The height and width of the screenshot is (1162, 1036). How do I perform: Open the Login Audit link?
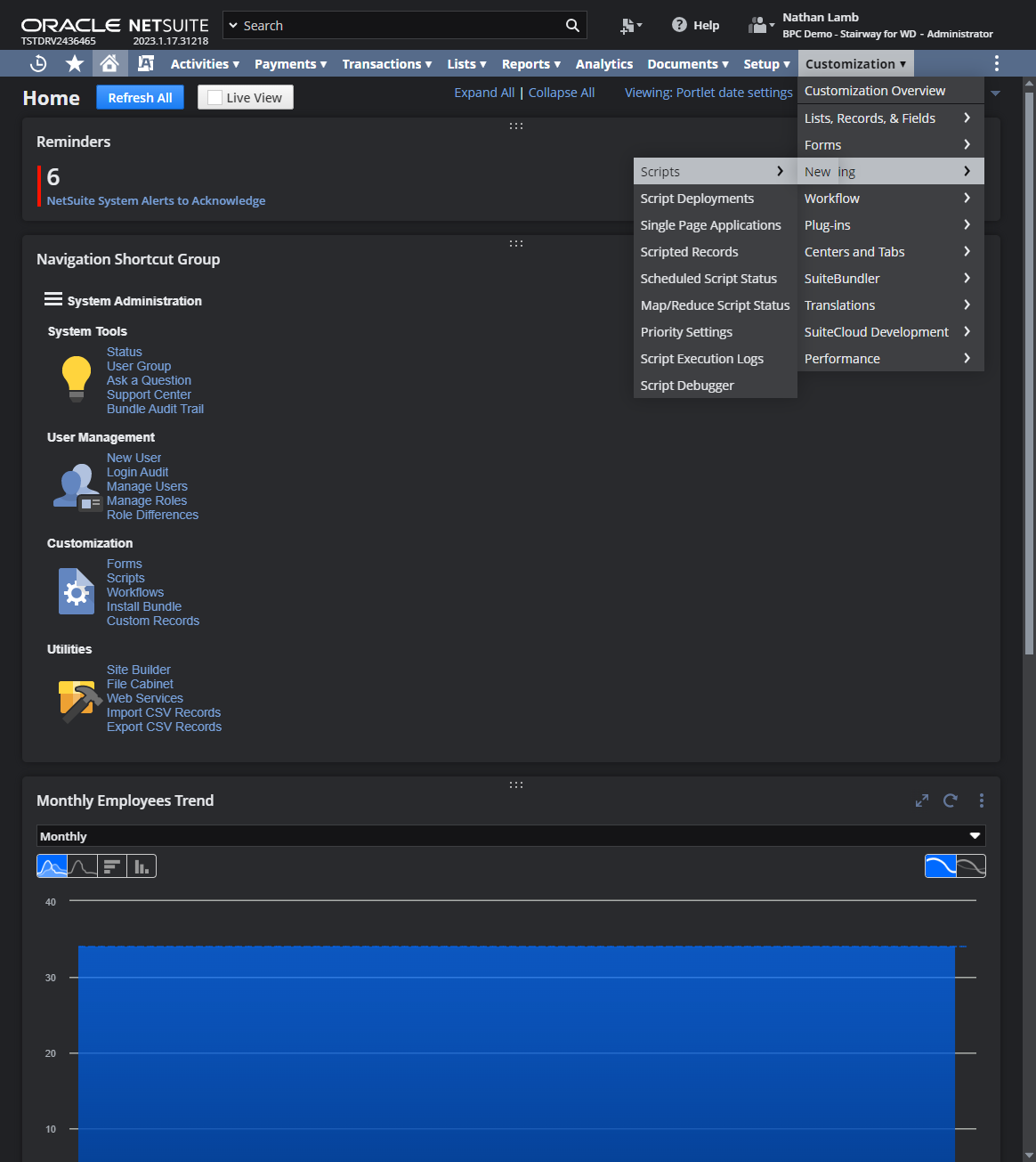pos(137,472)
